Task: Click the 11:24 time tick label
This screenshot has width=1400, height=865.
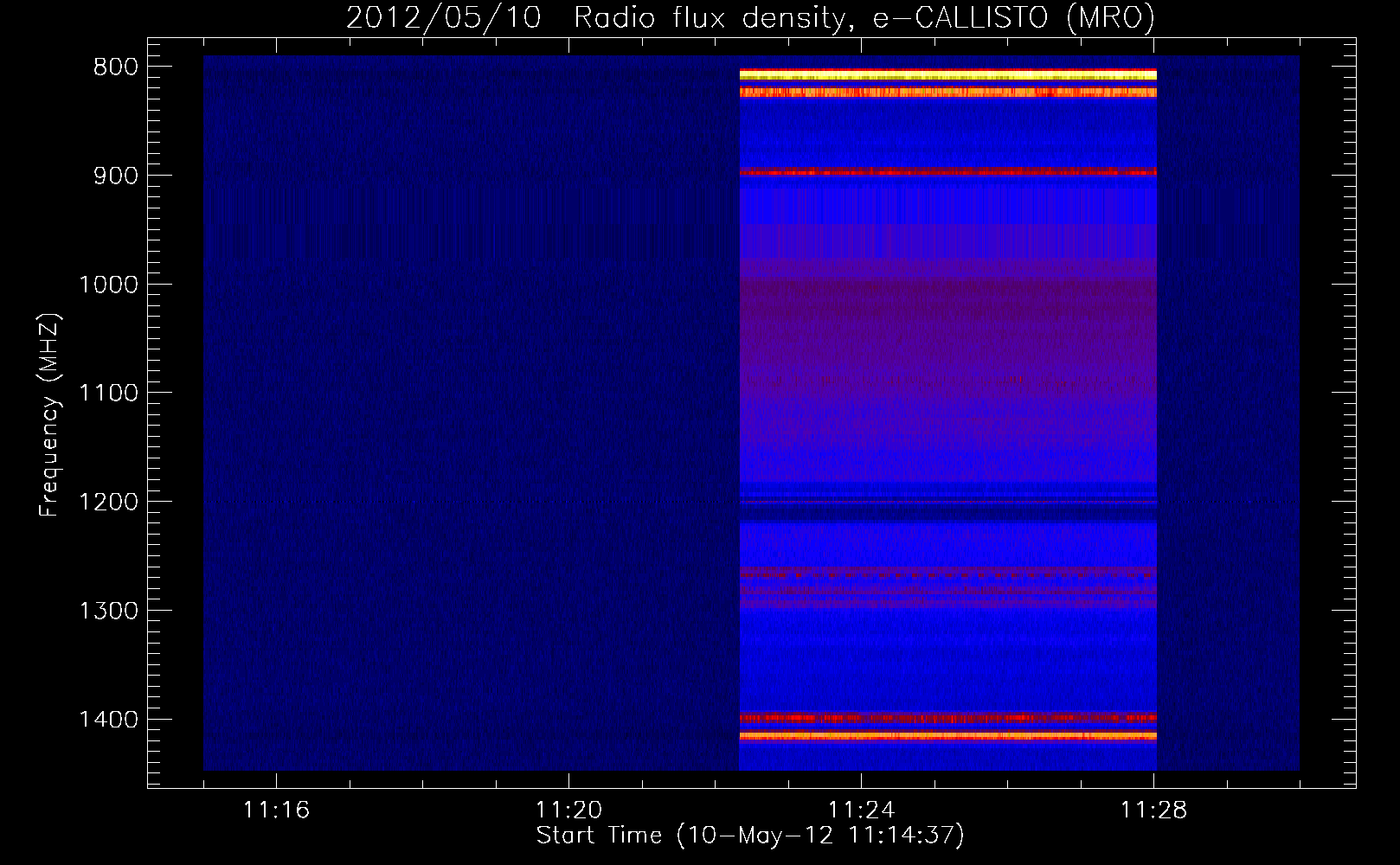Action: 861,811
